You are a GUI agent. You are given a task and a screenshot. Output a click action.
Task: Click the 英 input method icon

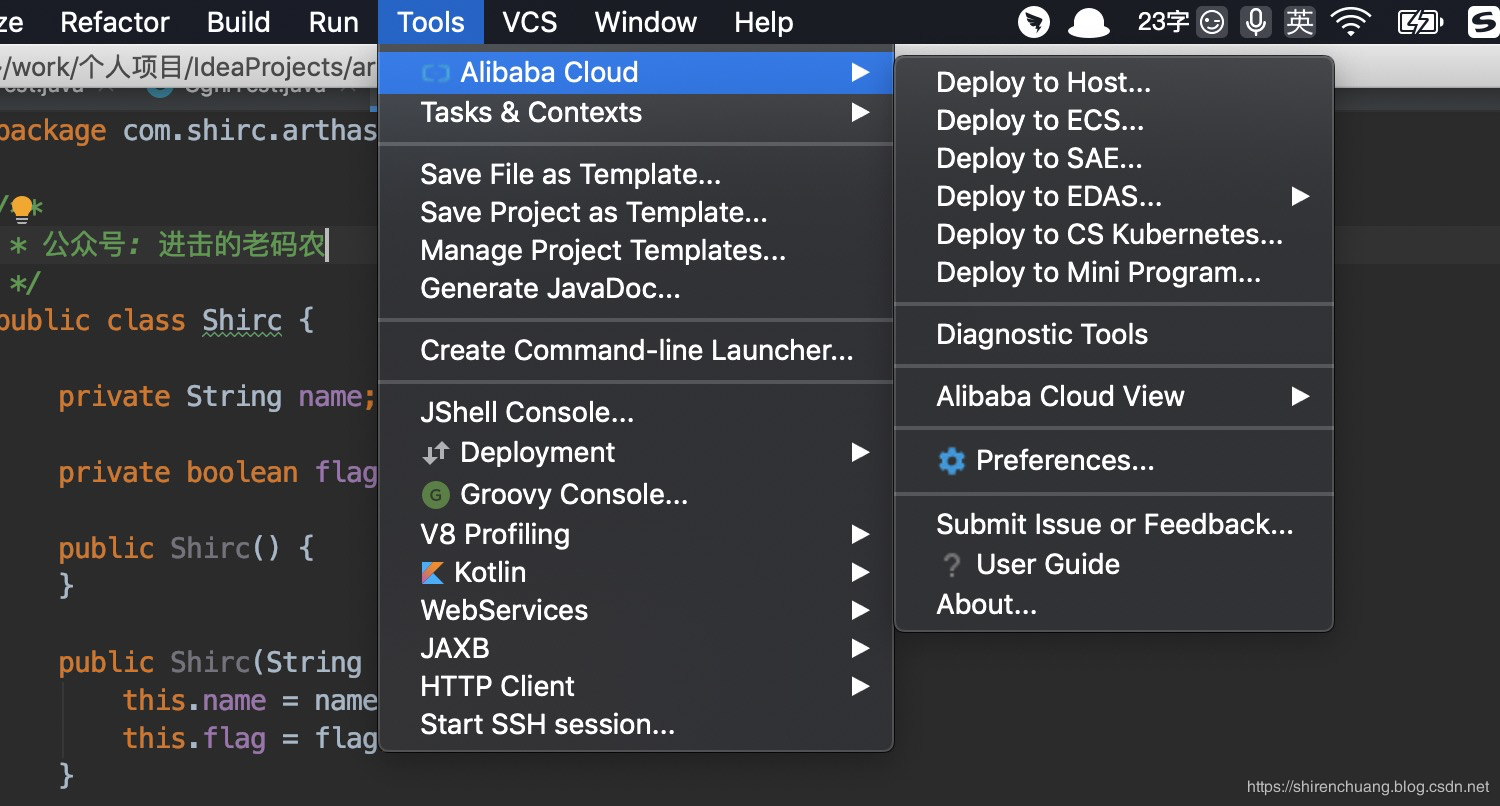(1300, 22)
